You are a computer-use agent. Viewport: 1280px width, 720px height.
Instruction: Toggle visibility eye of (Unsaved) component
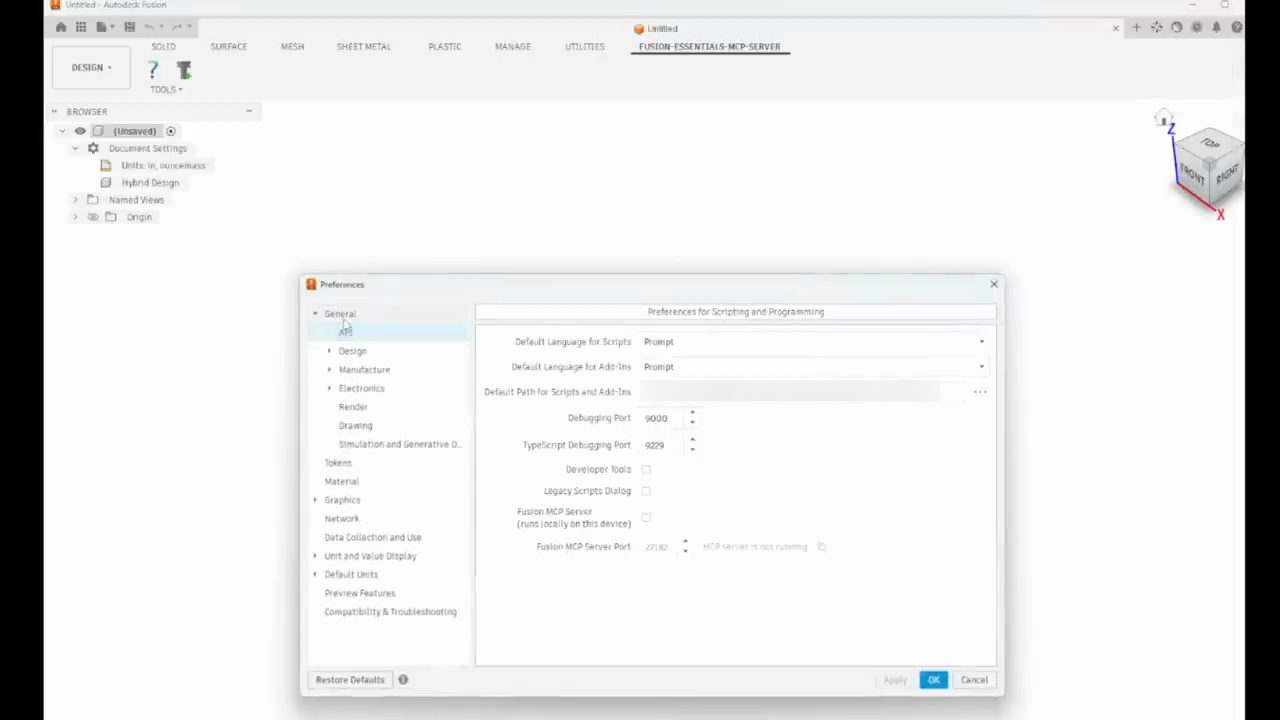80,131
